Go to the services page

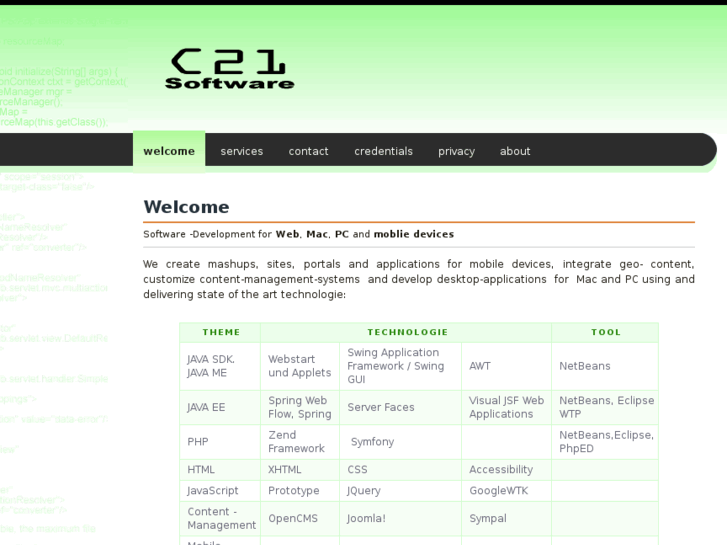click(x=242, y=151)
